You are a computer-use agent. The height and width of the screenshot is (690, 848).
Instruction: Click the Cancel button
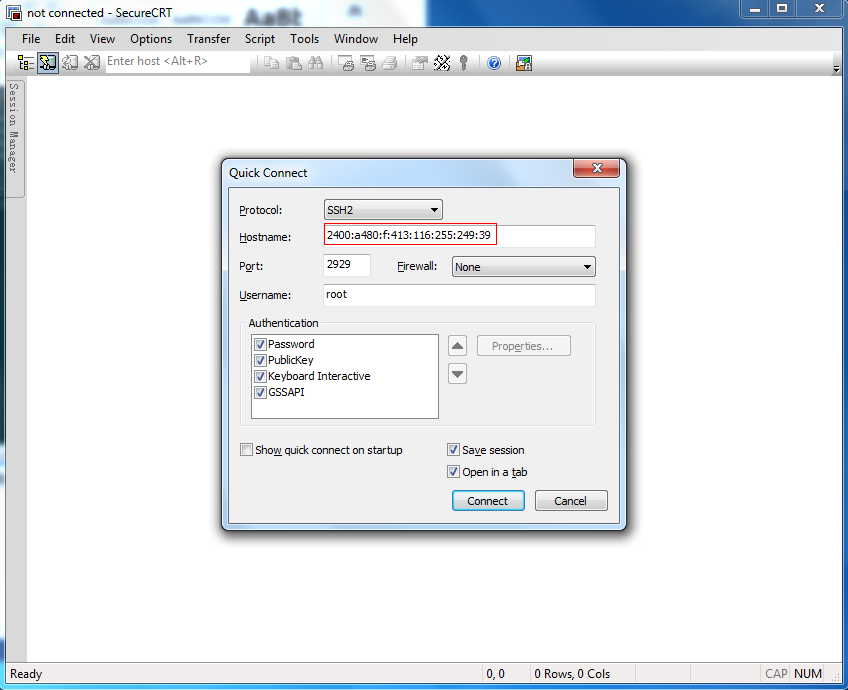pos(571,501)
